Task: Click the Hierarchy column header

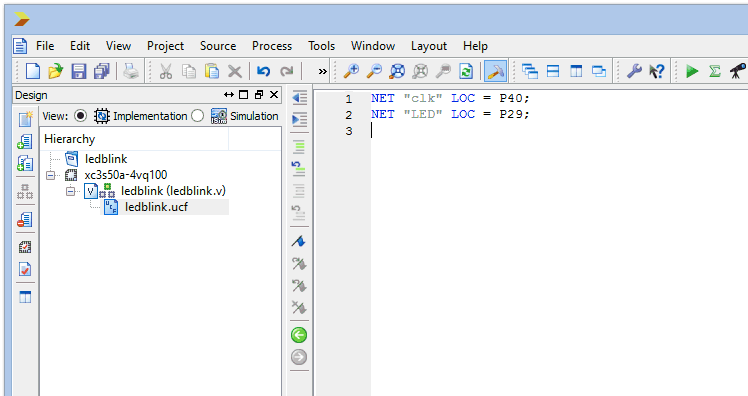Action: click(x=134, y=139)
